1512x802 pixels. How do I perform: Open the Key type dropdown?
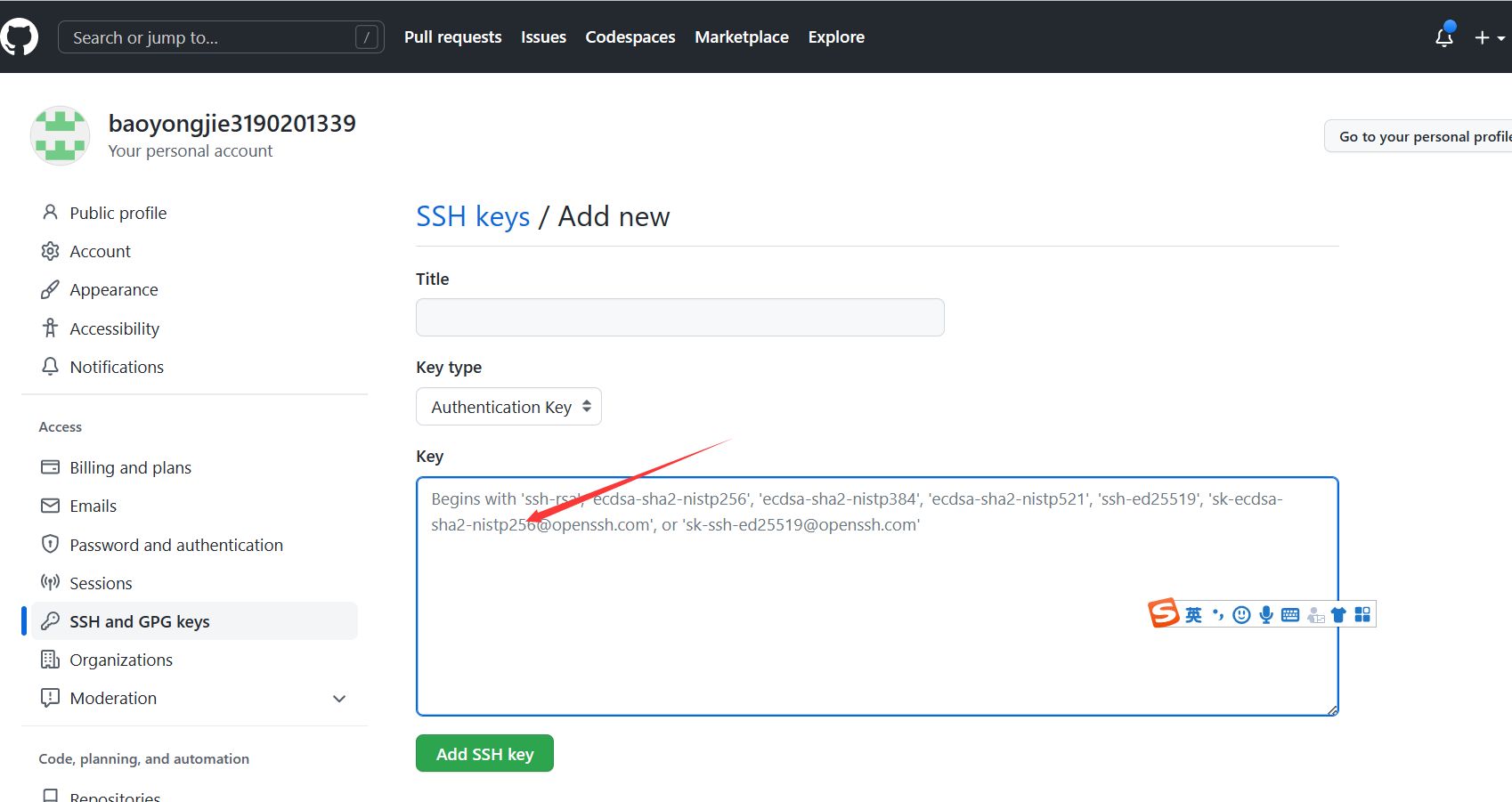(508, 407)
